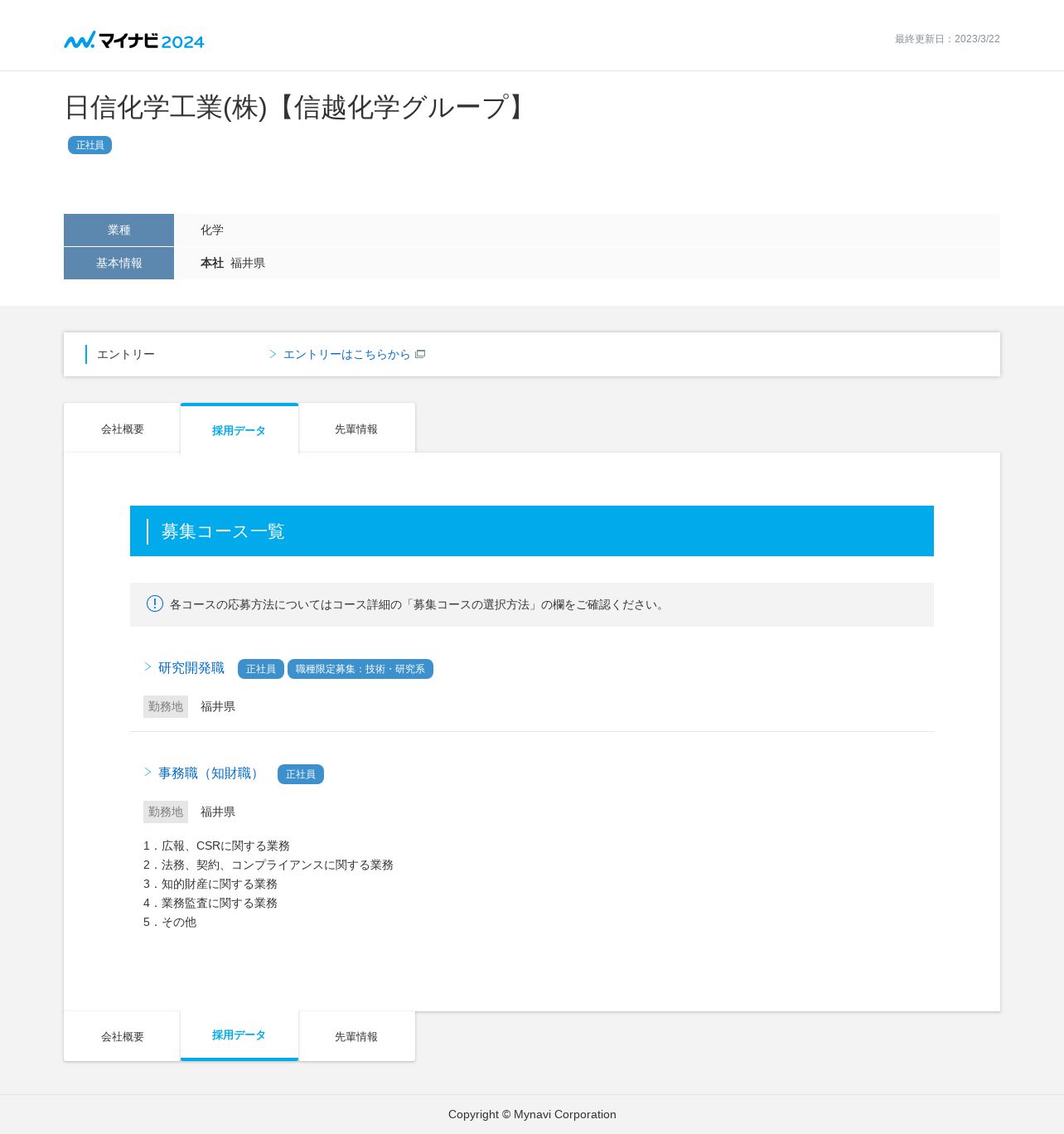
Task: Open the 研究開発職 course link
Action: click(x=191, y=668)
